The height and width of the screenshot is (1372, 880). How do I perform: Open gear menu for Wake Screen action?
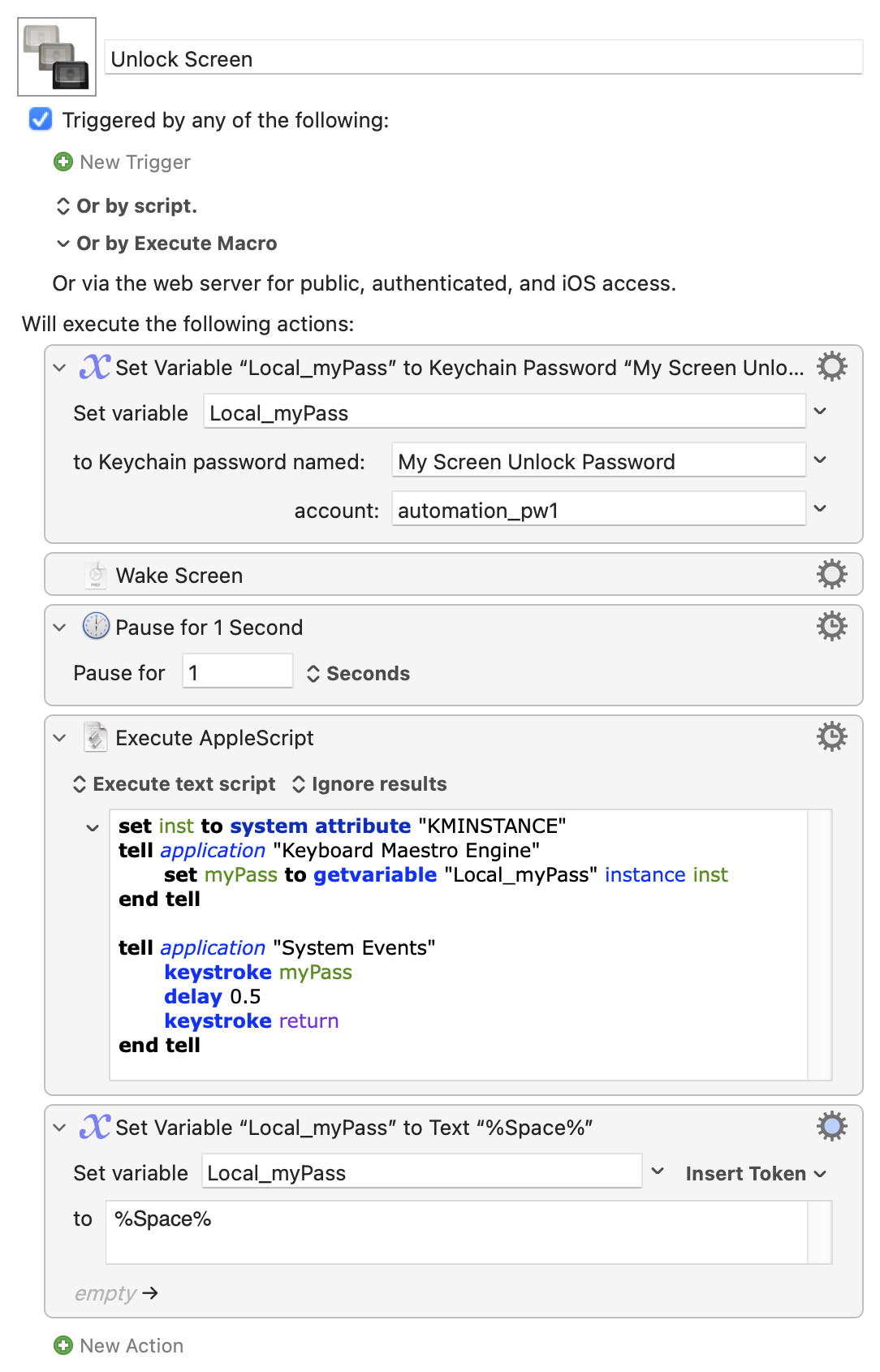point(831,575)
